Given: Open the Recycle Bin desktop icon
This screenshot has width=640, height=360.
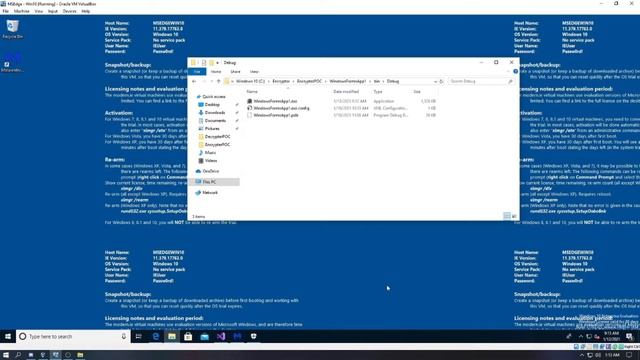Looking at the screenshot, I should (x=12, y=29).
